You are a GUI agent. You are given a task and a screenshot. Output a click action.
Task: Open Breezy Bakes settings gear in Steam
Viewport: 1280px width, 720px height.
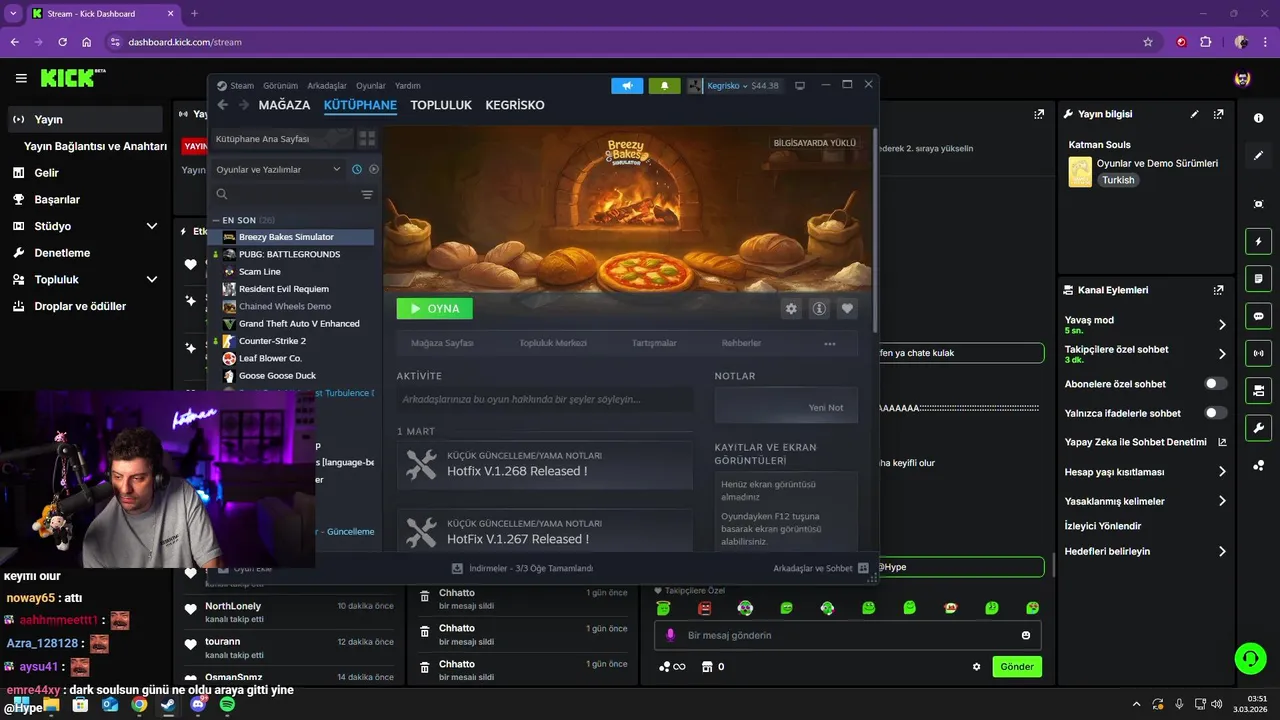pyautogui.click(x=791, y=309)
